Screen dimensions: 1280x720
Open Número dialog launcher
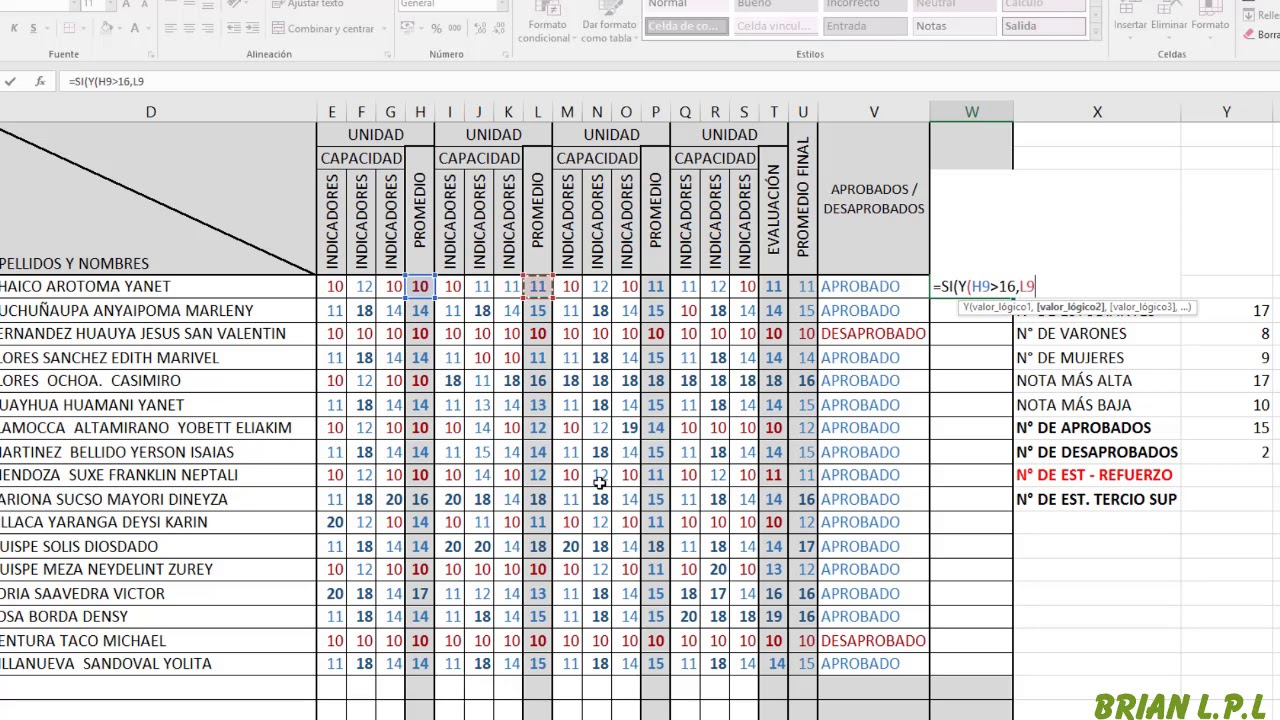506,55
